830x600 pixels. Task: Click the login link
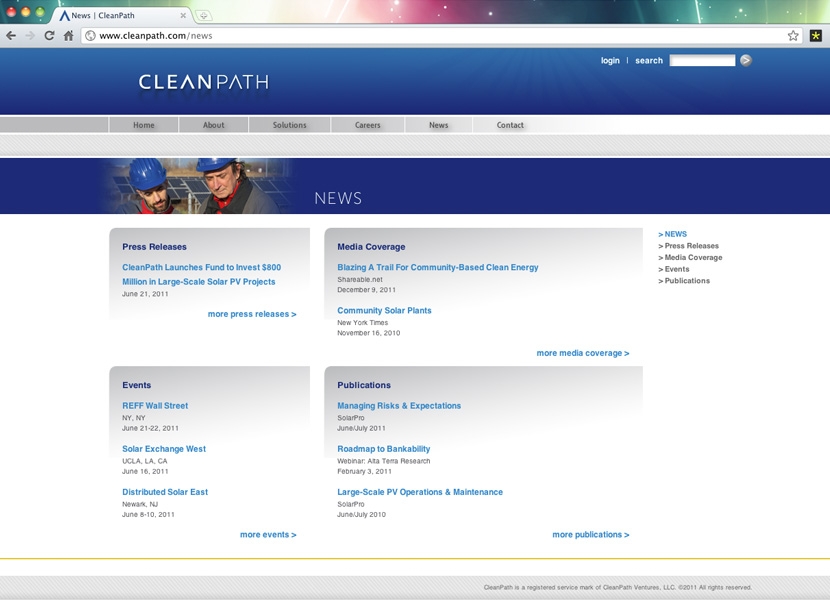pyautogui.click(x=610, y=60)
